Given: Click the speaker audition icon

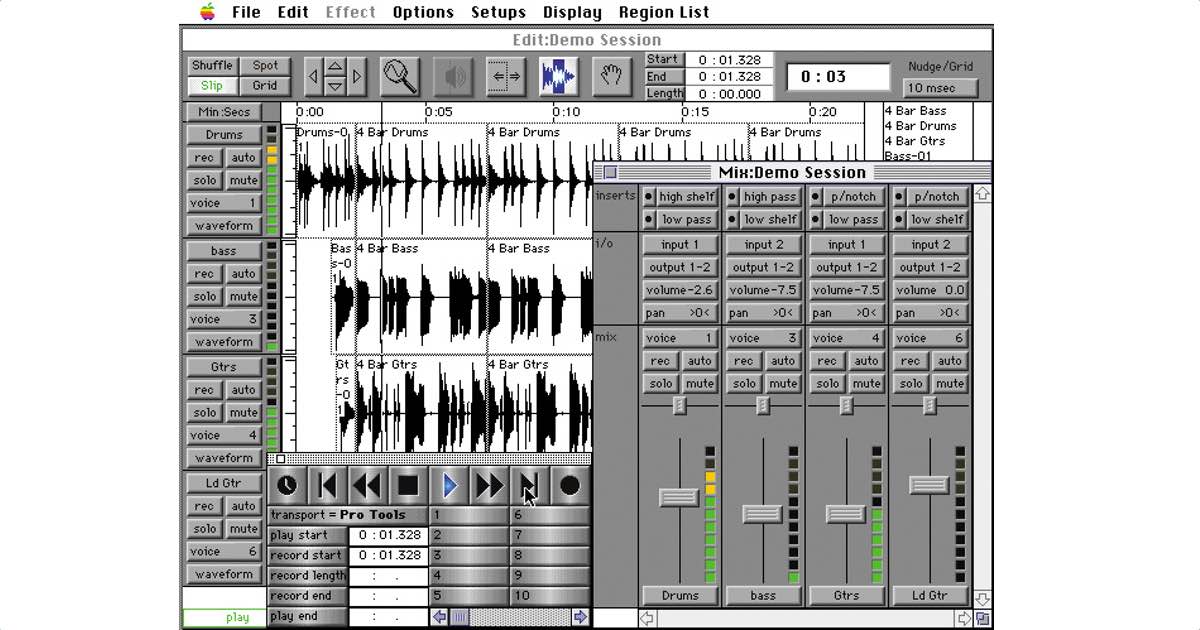Looking at the screenshot, I should click(455, 76).
